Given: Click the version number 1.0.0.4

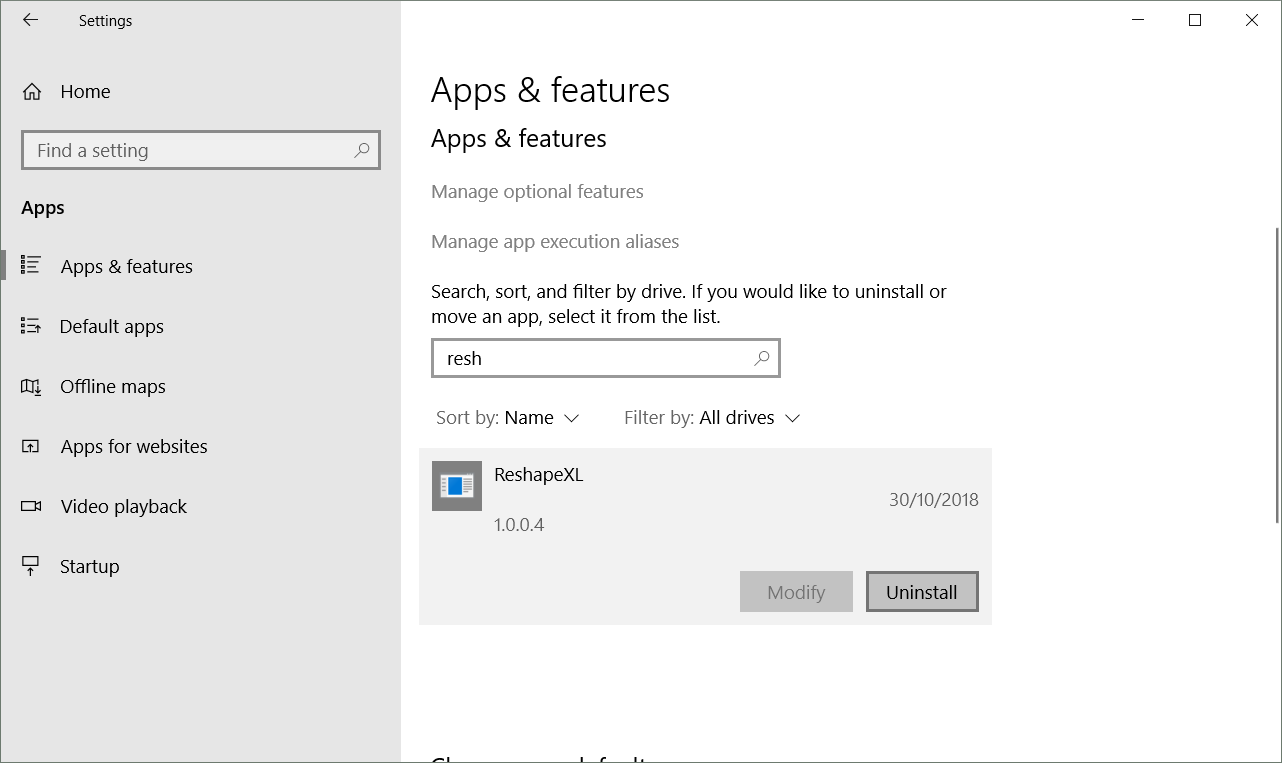Looking at the screenshot, I should pos(519,525).
